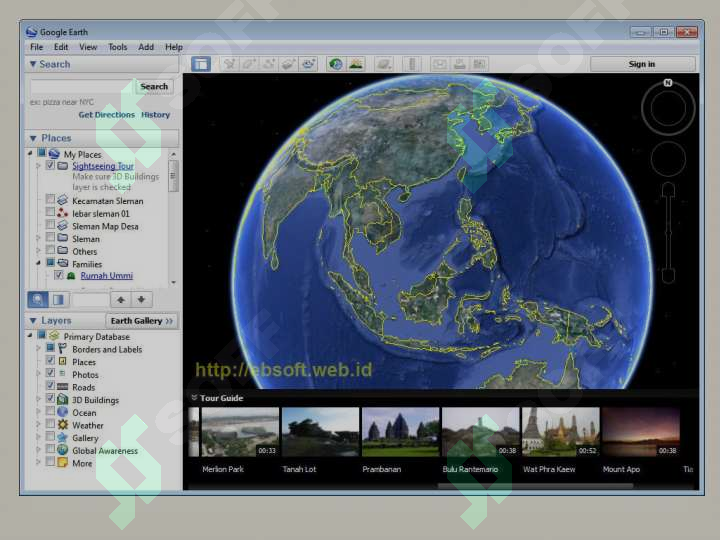This screenshot has height=540, width=720.
Task: Click the Rumah Ummi placemark icon
Action: click(71, 276)
